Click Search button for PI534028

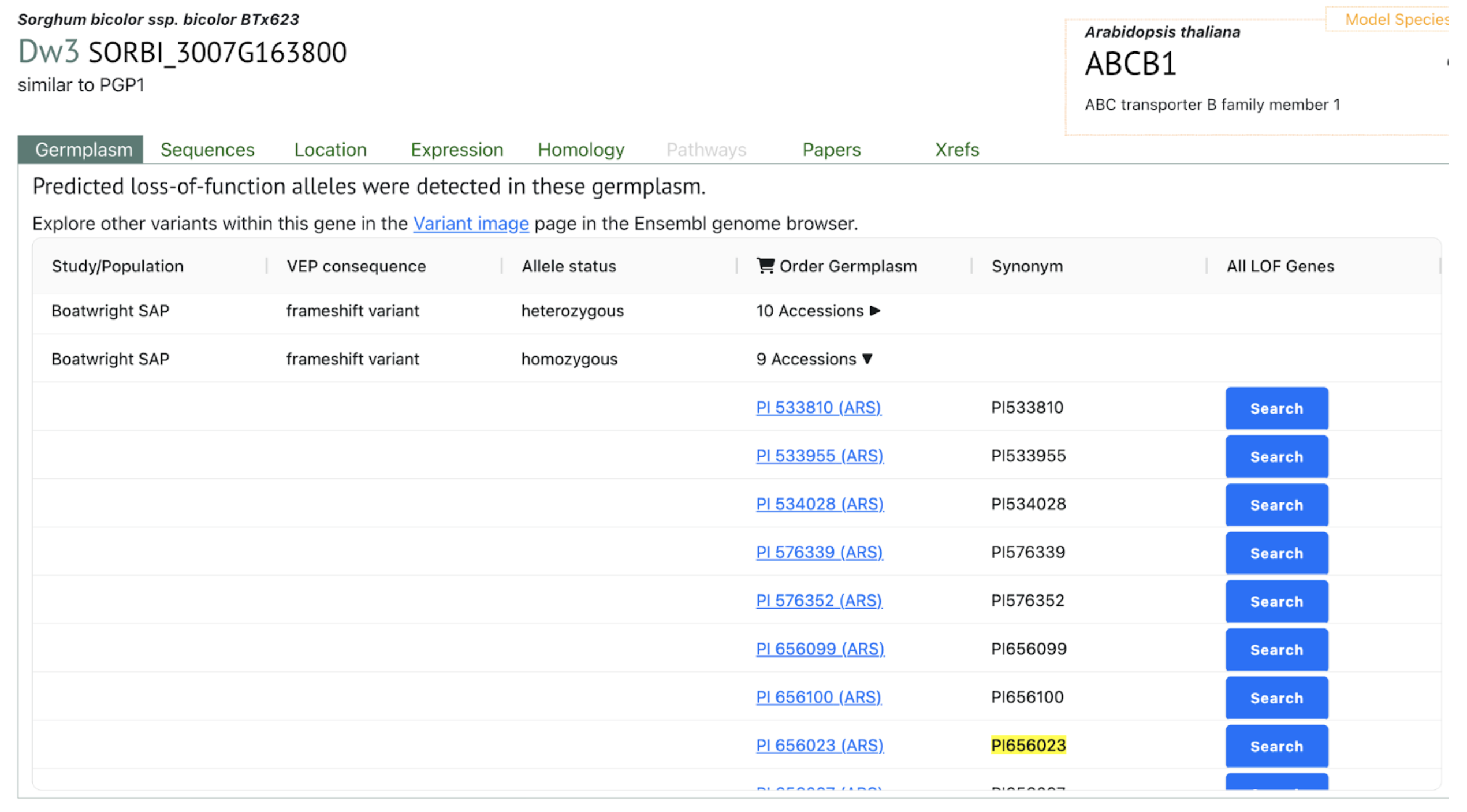[1276, 505]
